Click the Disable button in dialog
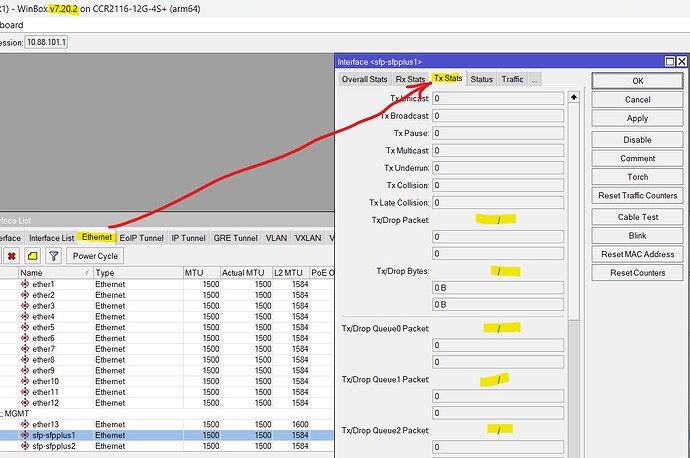The height and width of the screenshot is (458, 690). tap(637, 139)
